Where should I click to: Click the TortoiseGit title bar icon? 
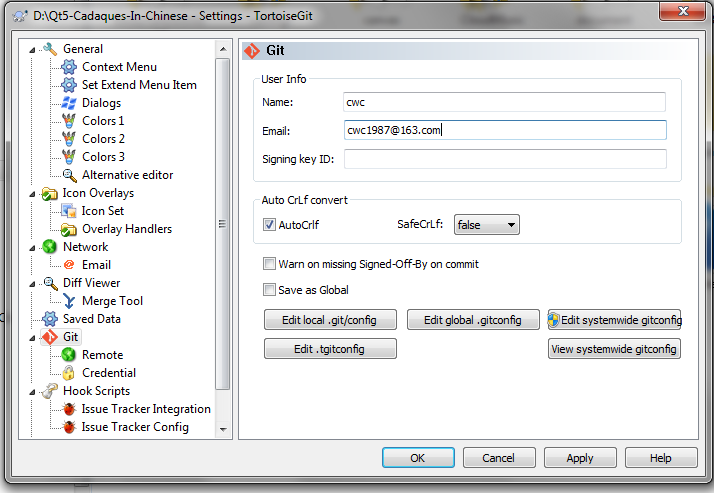20,16
